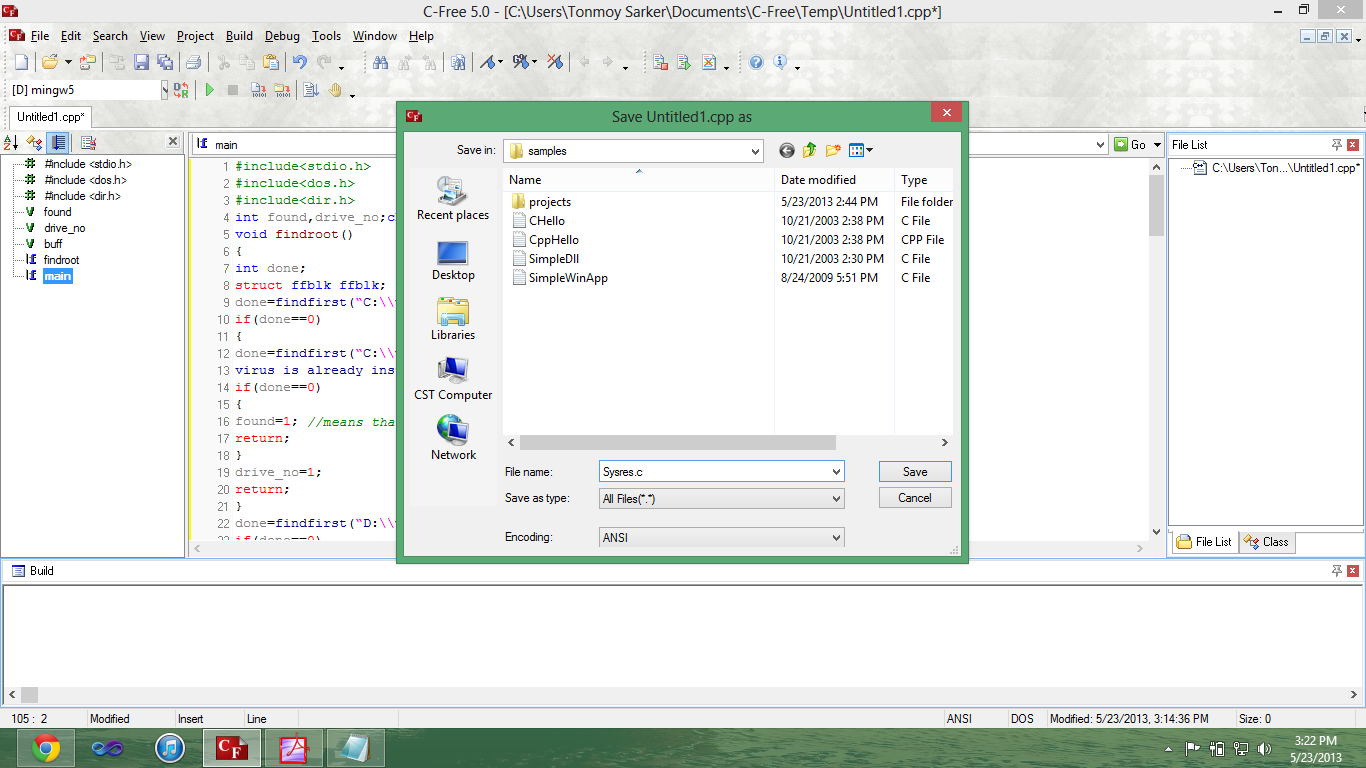Click the Paste toolbar icon
The image size is (1366, 768).
pyautogui.click(x=269, y=62)
